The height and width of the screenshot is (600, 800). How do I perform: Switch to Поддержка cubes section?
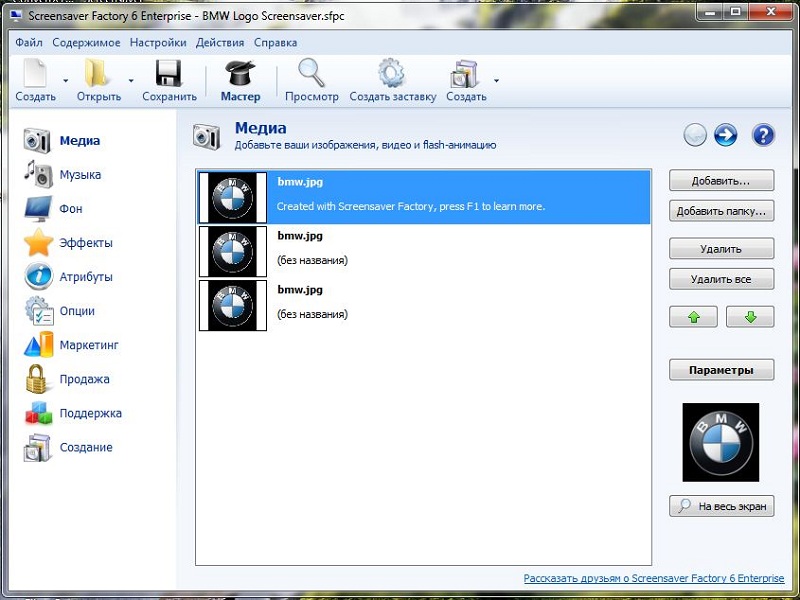coord(38,413)
